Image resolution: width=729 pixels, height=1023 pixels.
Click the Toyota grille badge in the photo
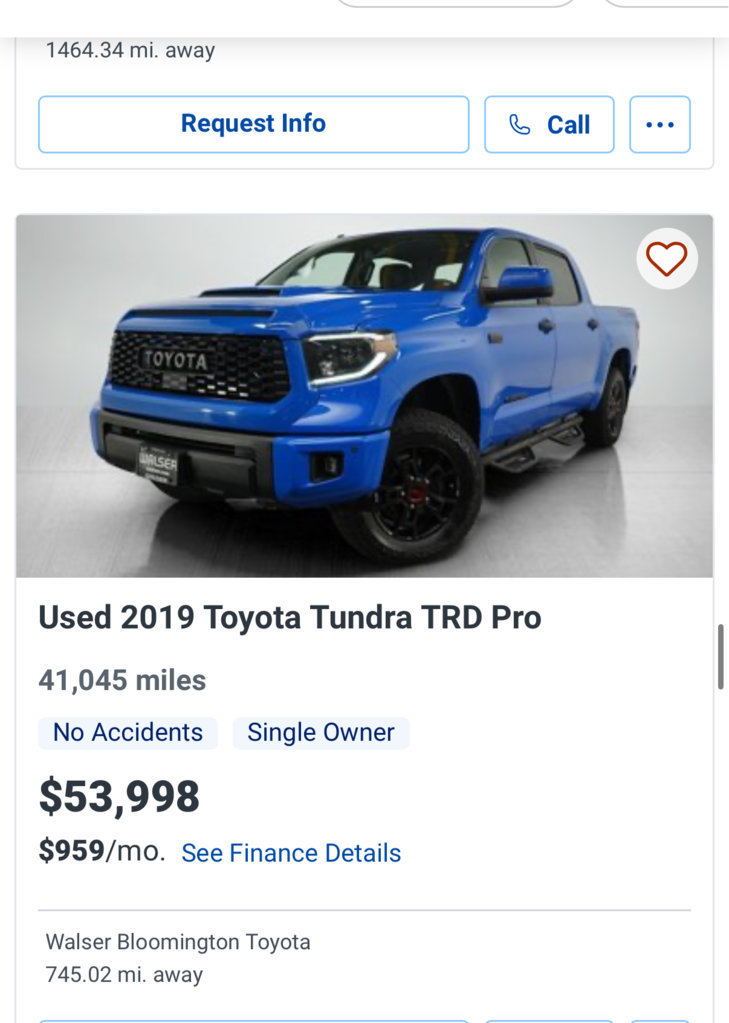(175, 360)
